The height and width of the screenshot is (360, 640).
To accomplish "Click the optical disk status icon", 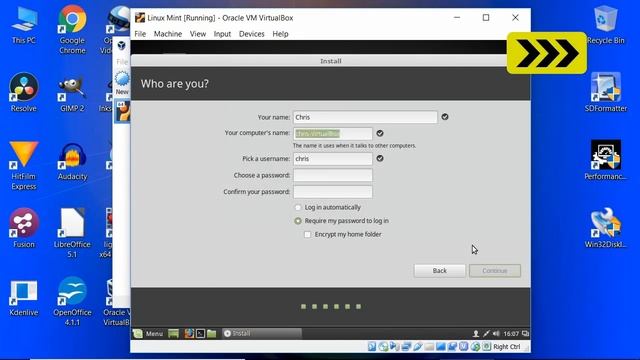I will click(383, 347).
